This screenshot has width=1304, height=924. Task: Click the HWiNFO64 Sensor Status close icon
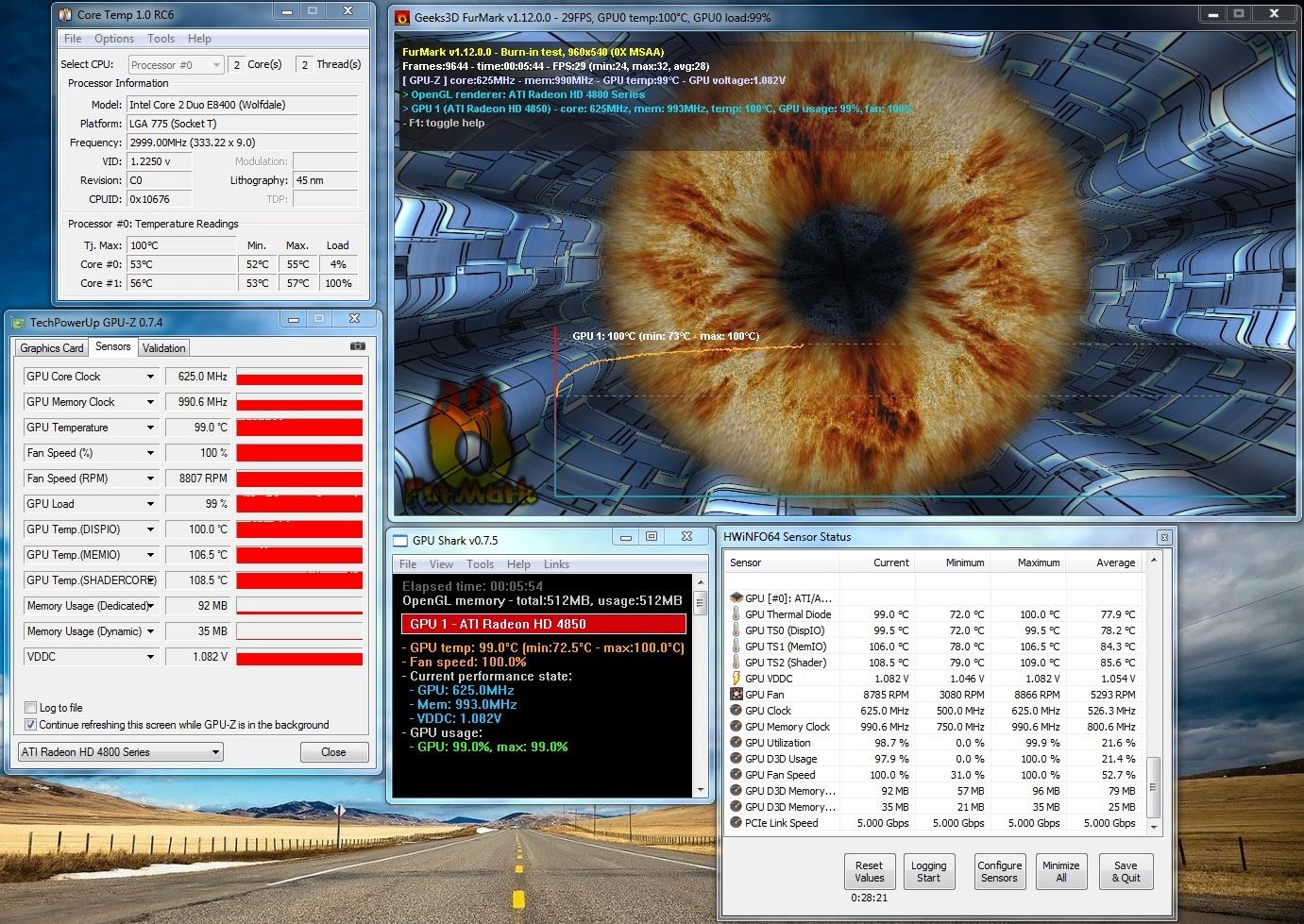[1164, 537]
